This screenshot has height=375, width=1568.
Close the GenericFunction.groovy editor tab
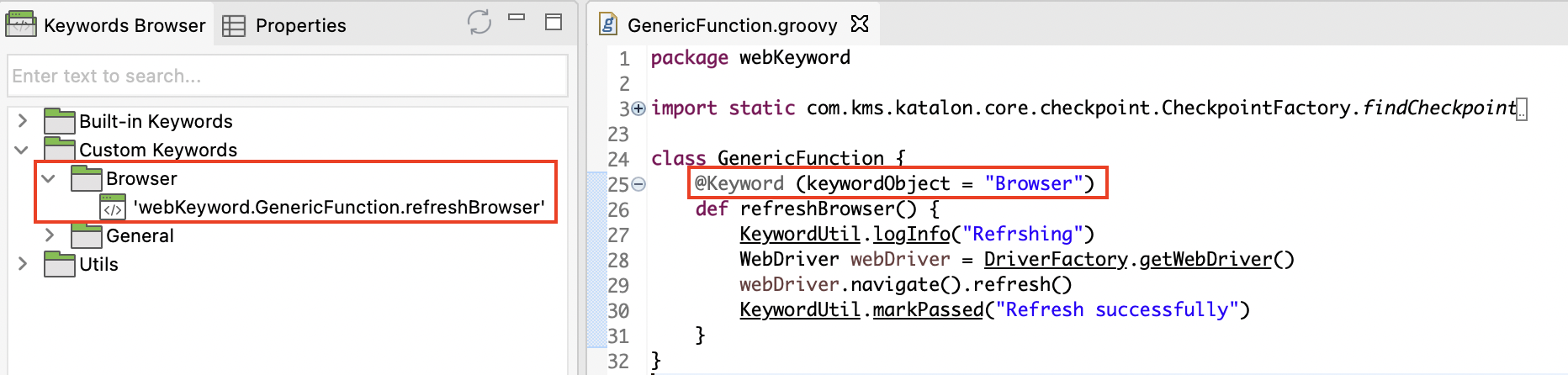[x=859, y=24]
